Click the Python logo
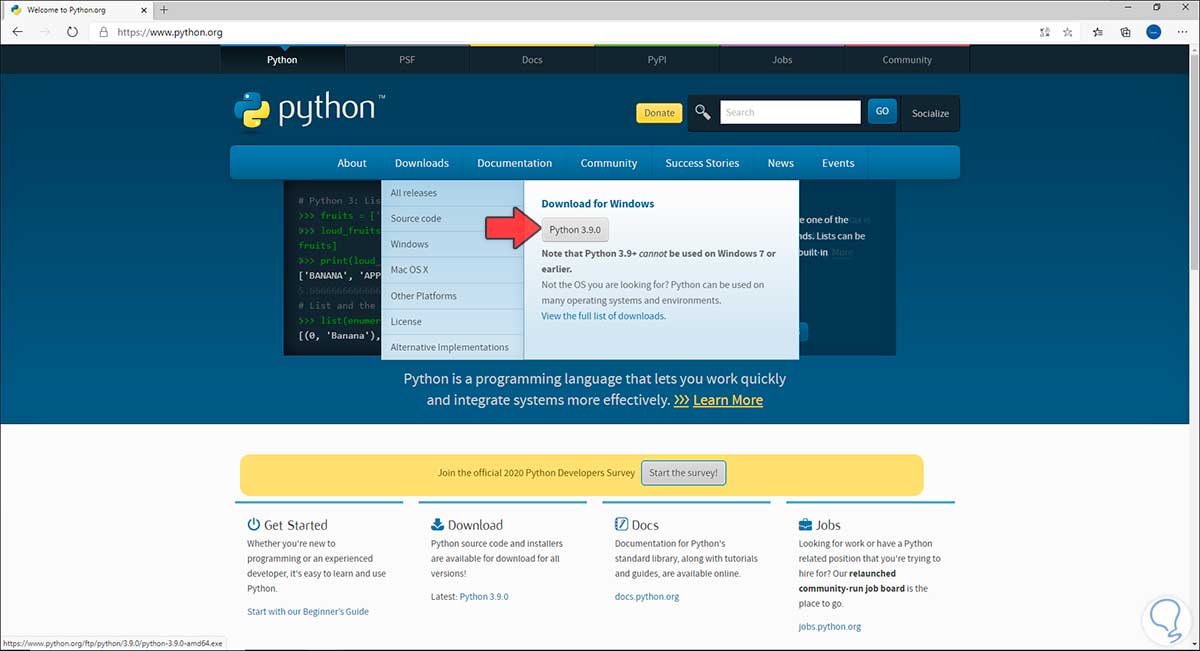Screen dimensions: 1200x651 pos(309,110)
